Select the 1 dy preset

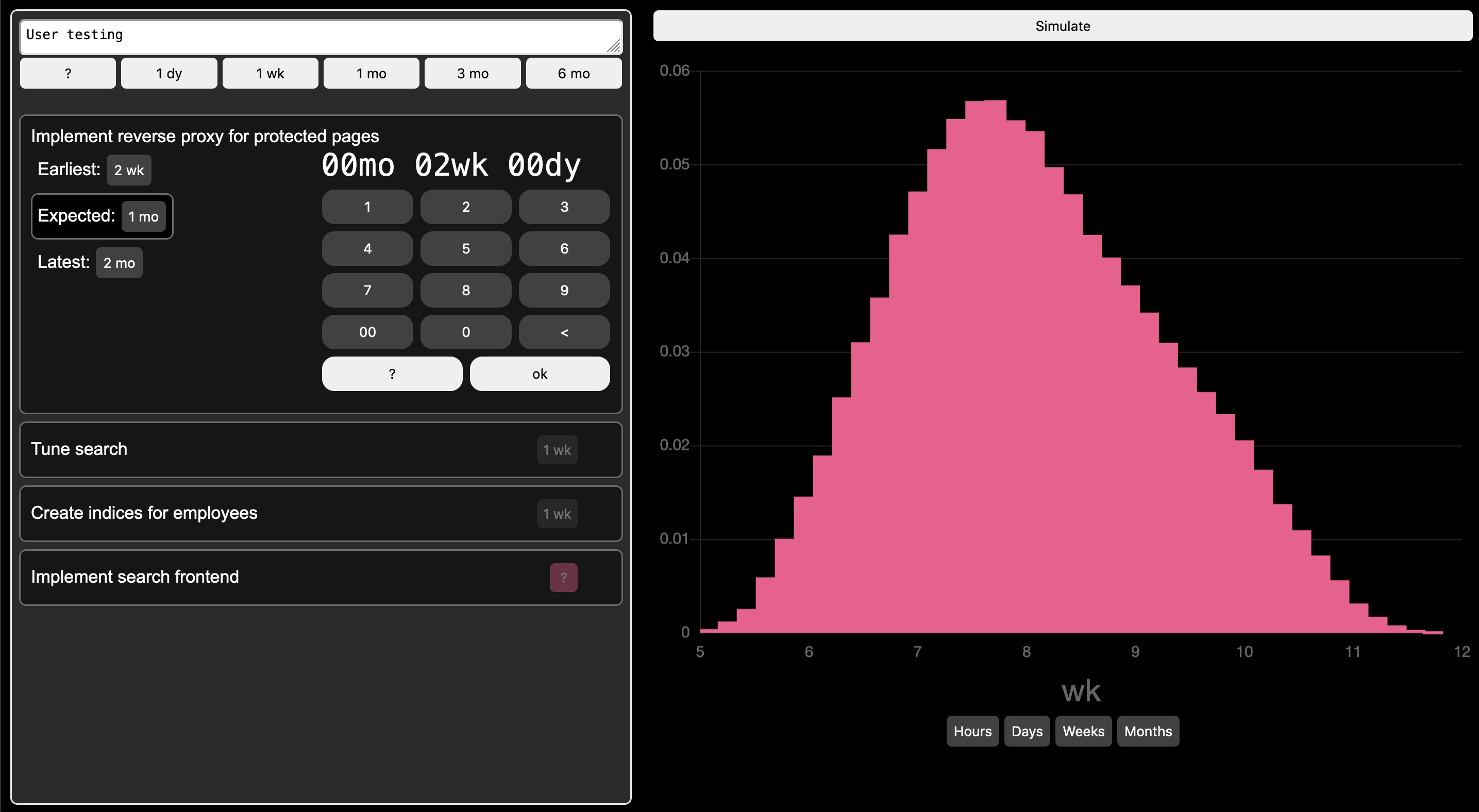pyautogui.click(x=169, y=74)
